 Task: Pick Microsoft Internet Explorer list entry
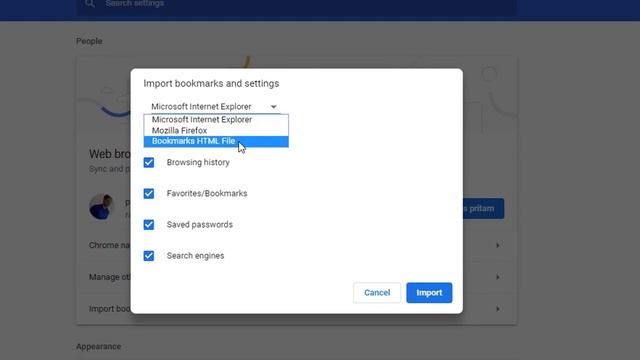216,120
